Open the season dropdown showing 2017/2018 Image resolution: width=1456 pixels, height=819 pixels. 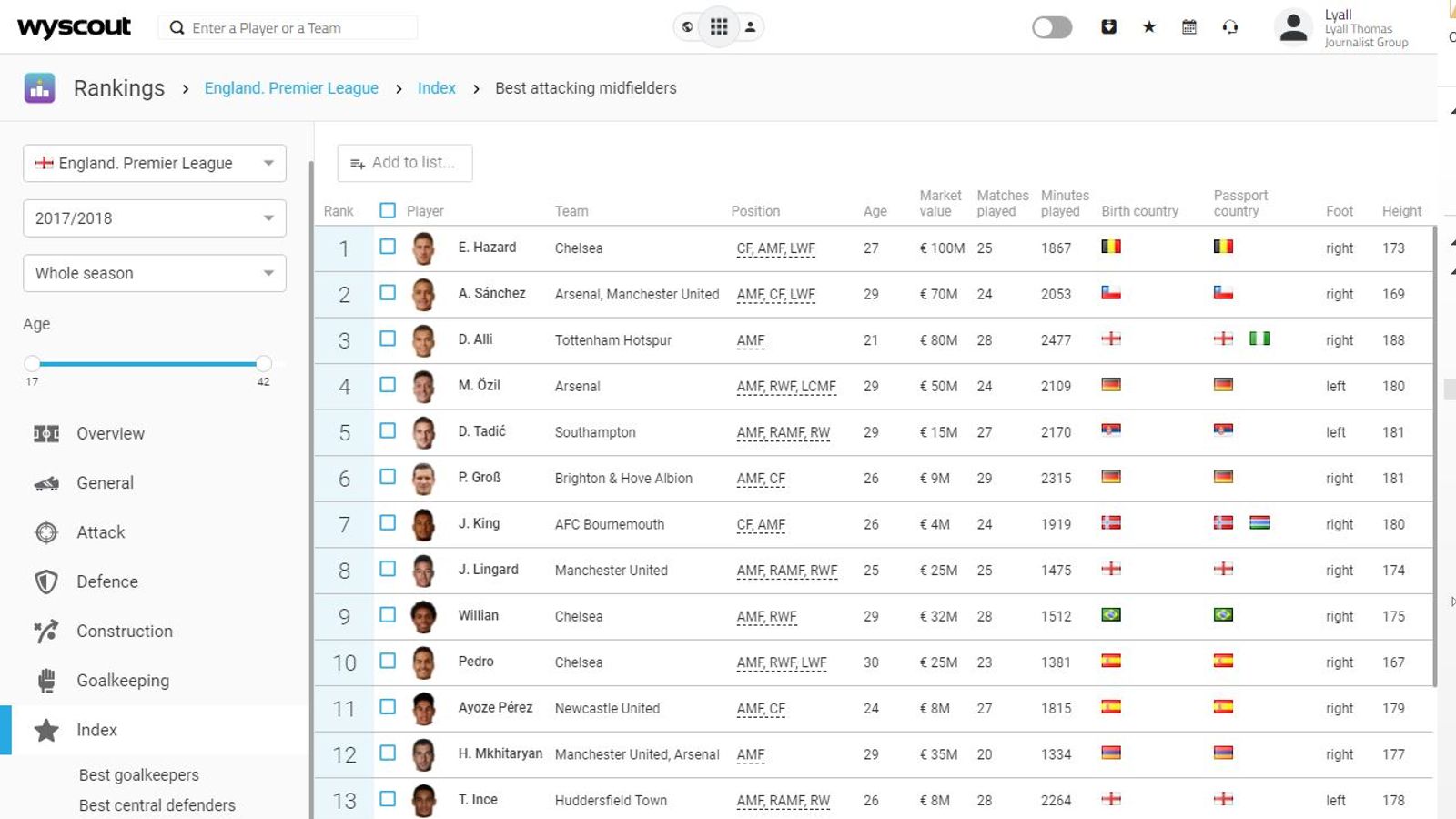[154, 218]
